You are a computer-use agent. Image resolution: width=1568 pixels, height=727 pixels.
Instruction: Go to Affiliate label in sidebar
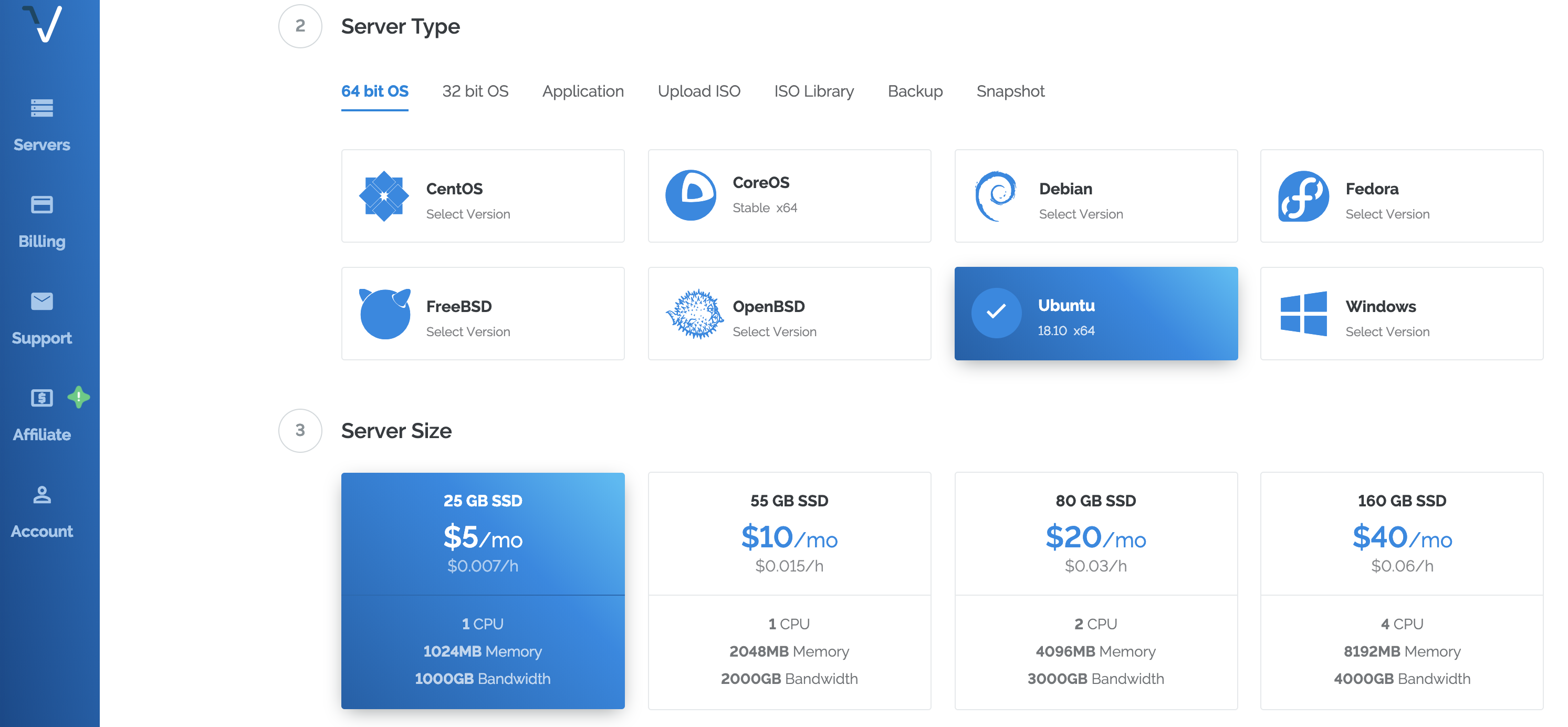click(x=42, y=435)
